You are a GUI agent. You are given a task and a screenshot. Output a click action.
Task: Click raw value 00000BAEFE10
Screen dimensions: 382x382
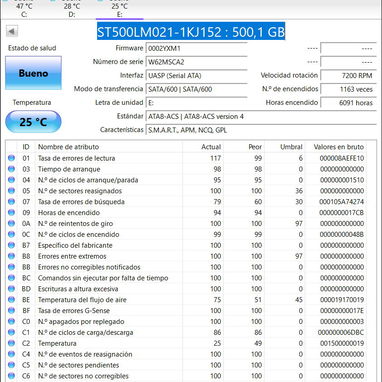pyautogui.click(x=341, y=158)
